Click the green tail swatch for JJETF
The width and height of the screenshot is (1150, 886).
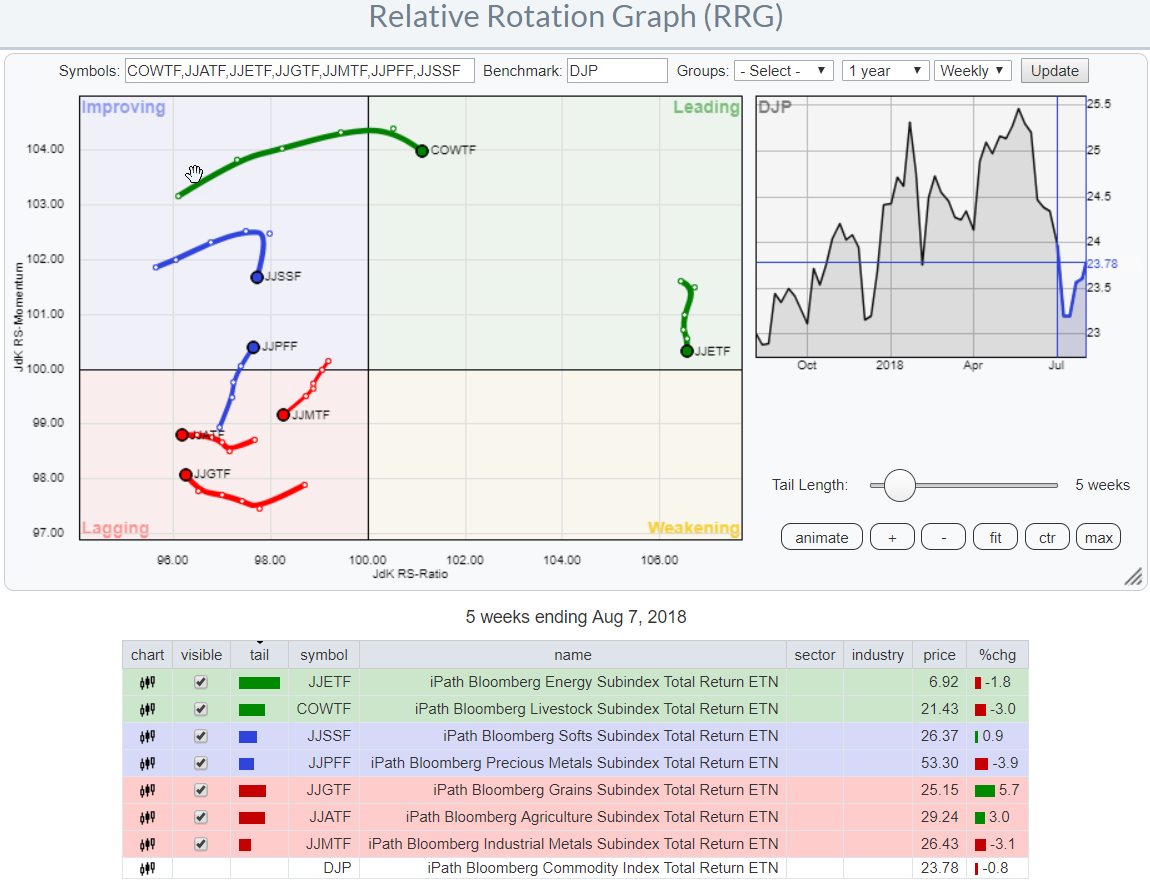coord(259,682)
